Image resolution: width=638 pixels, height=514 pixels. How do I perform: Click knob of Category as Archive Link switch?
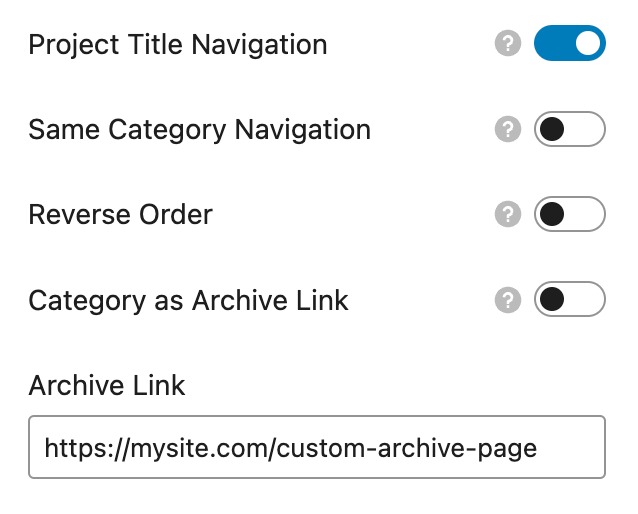[552, 300]
